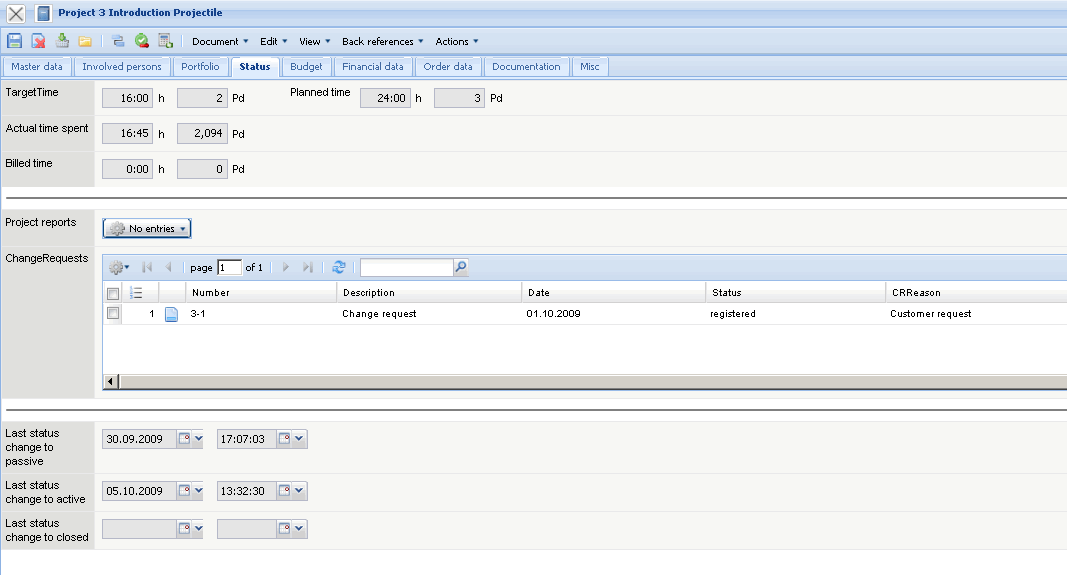Expand the Project reports 'No entries' dropdown
The image size is (1067, 575).
tap(147, 229)
